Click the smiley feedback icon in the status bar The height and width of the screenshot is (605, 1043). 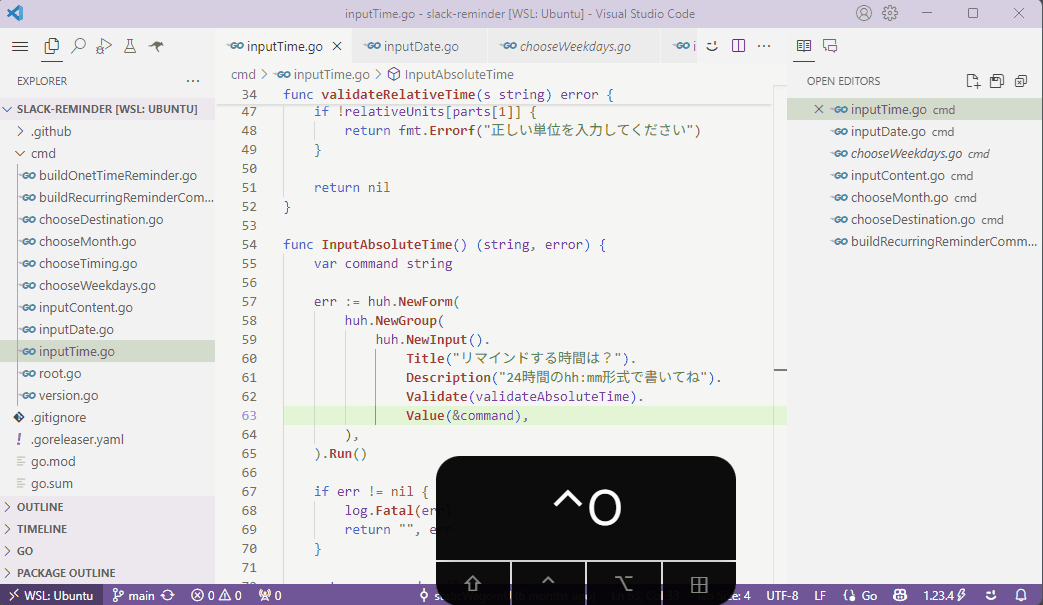(x=990, y=595)
